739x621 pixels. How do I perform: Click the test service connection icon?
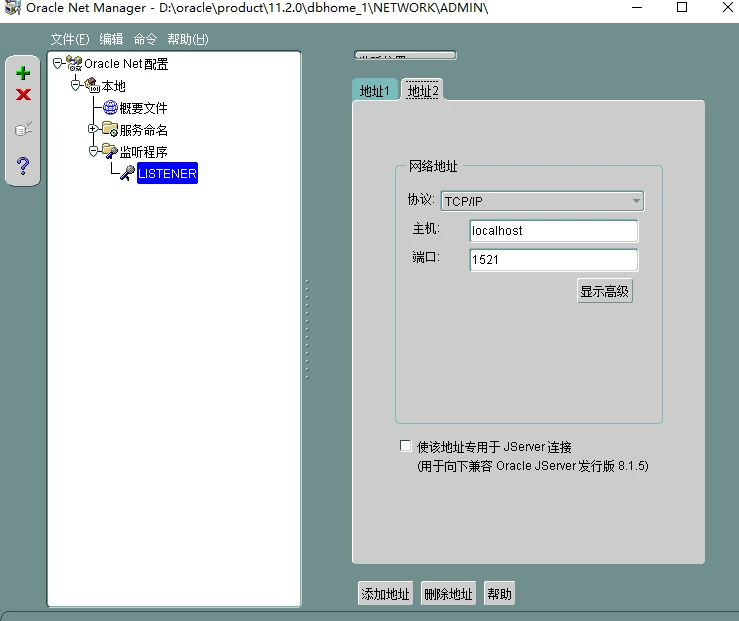click(23, 129)
